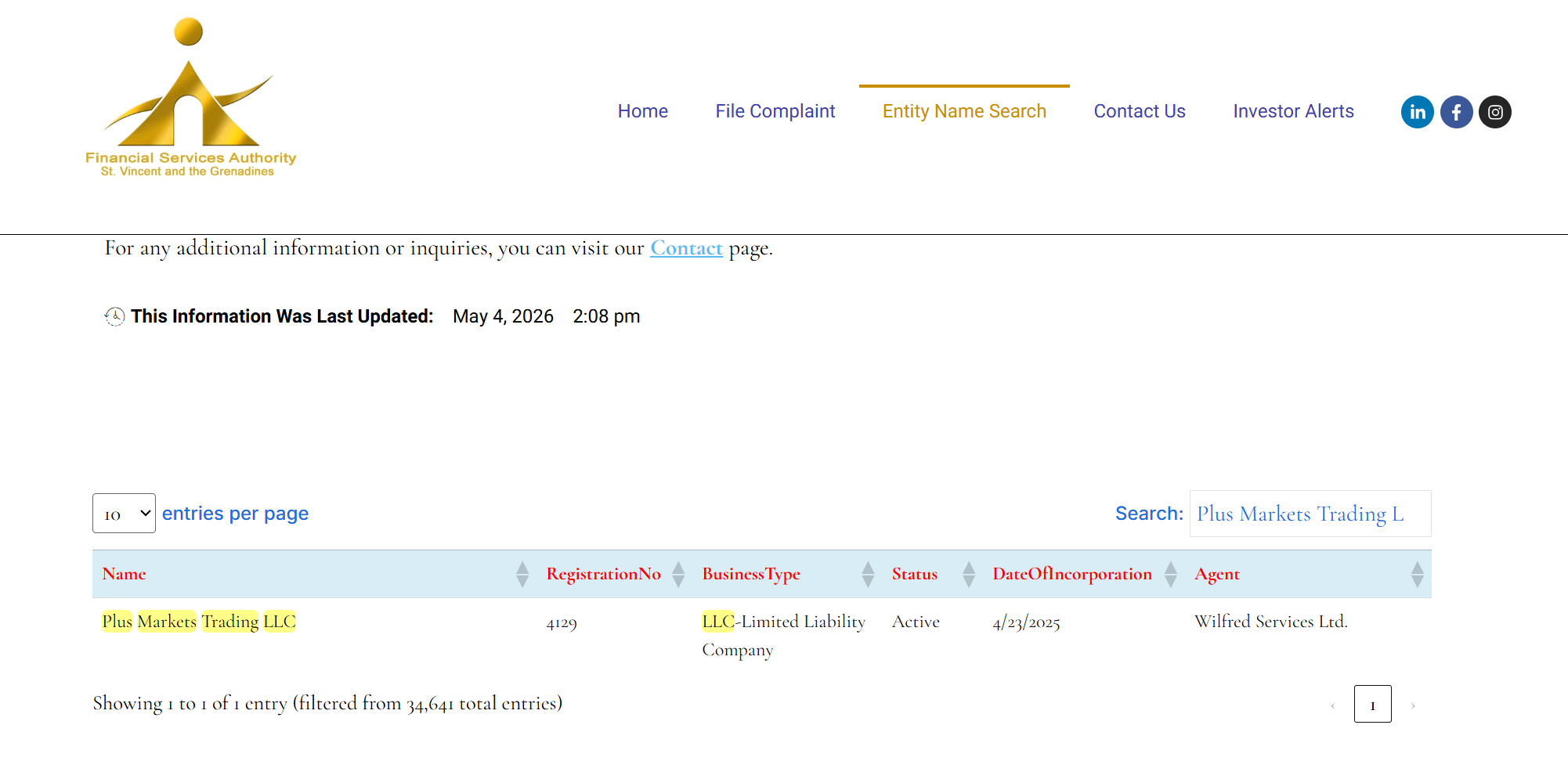
Task: Sort table by BusinessType column arrows
Action: tap(868, 574)
